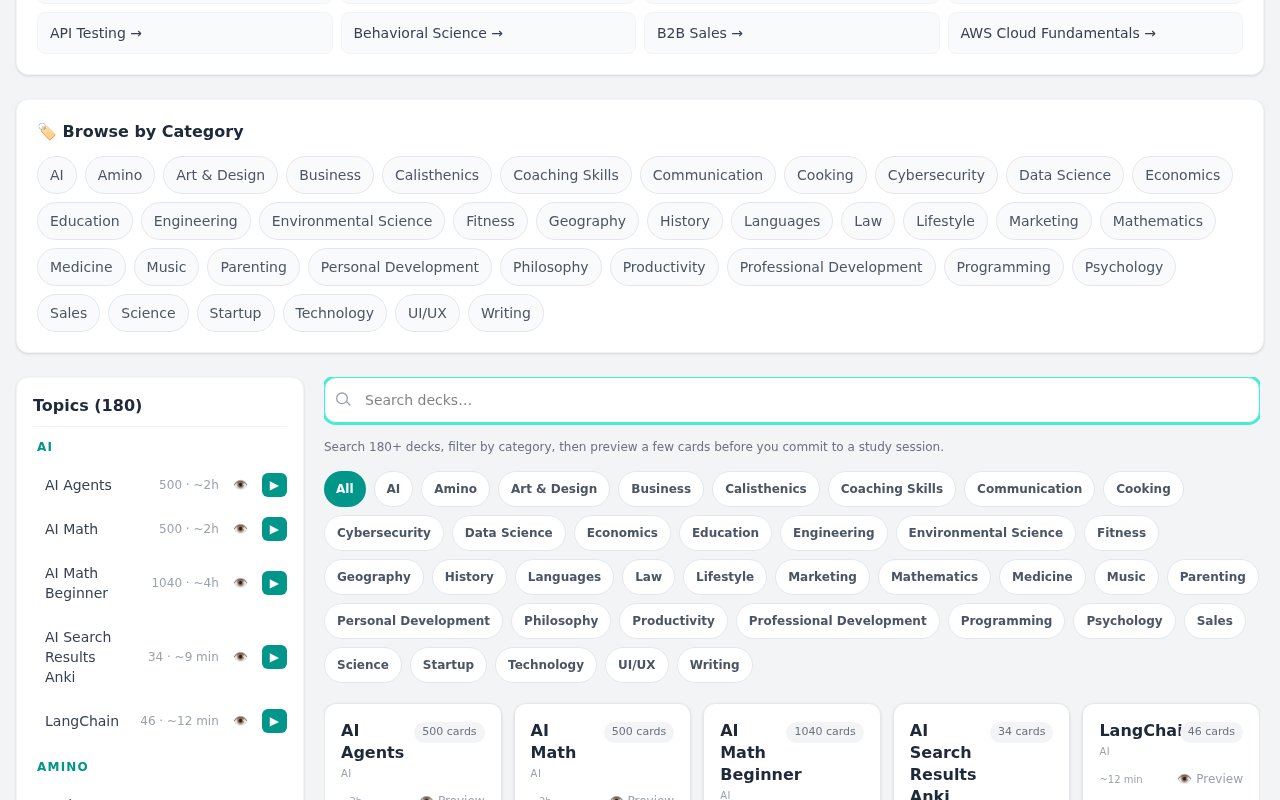Open Preview on the LangChain deck card
Screen dimensions: 1280x800
click(1211, 779)
